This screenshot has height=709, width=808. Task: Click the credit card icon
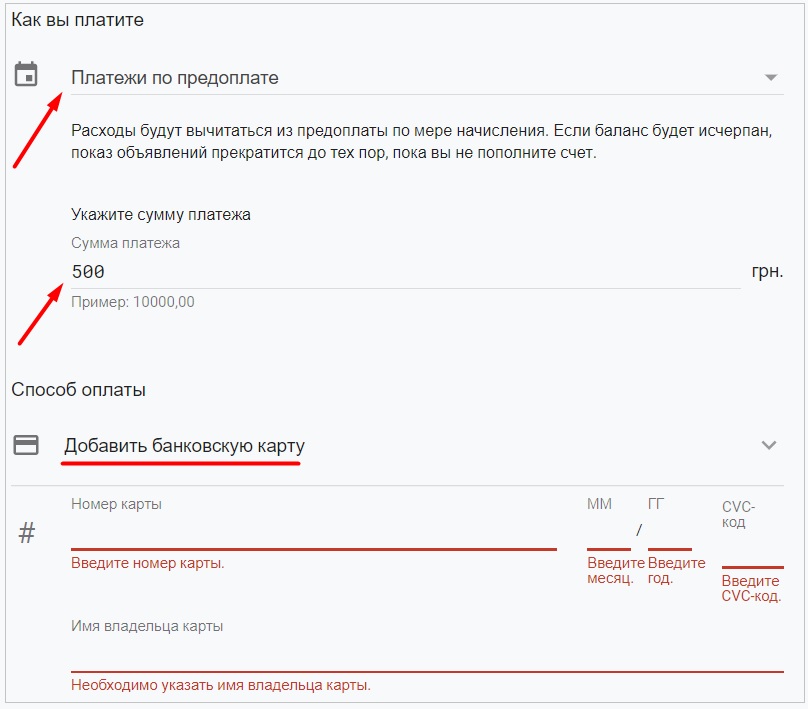click(26, 445)
